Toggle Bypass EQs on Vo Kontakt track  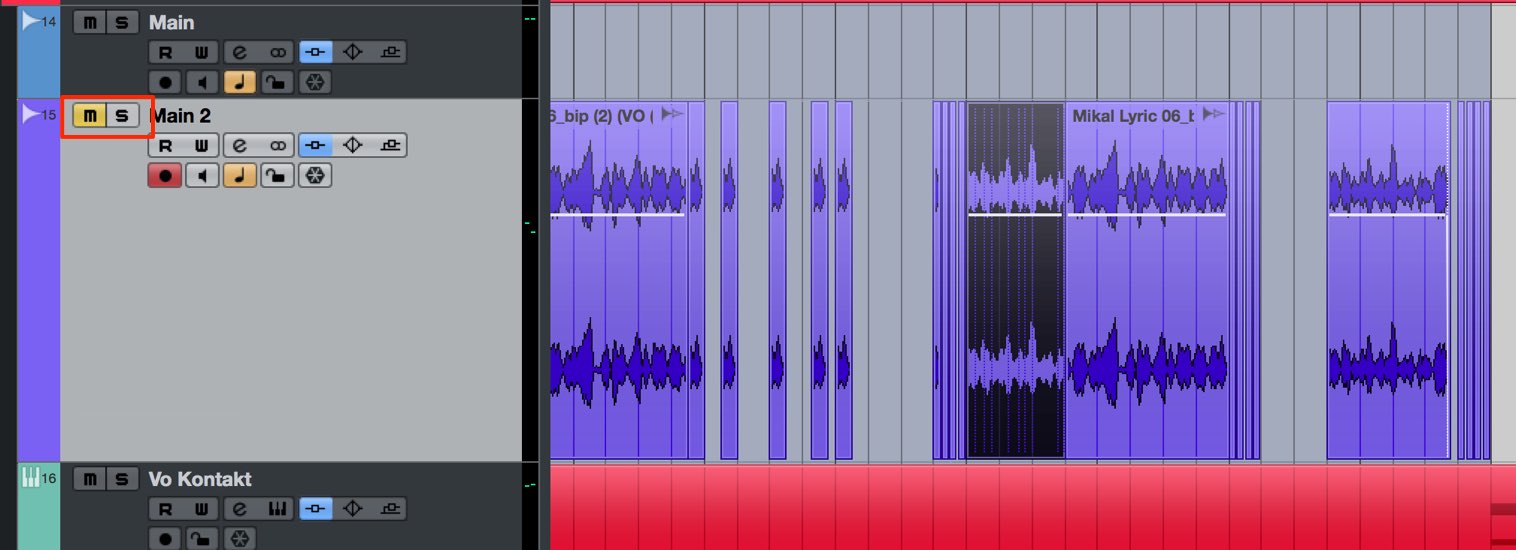352,509
